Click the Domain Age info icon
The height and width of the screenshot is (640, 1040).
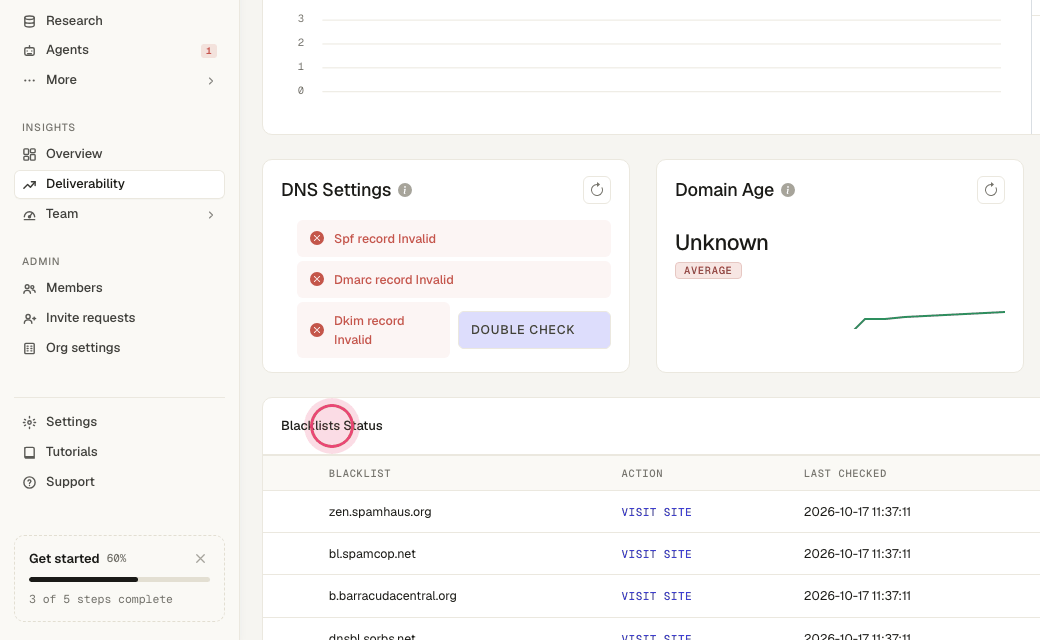pyautogui.click(x=788, y=190)
